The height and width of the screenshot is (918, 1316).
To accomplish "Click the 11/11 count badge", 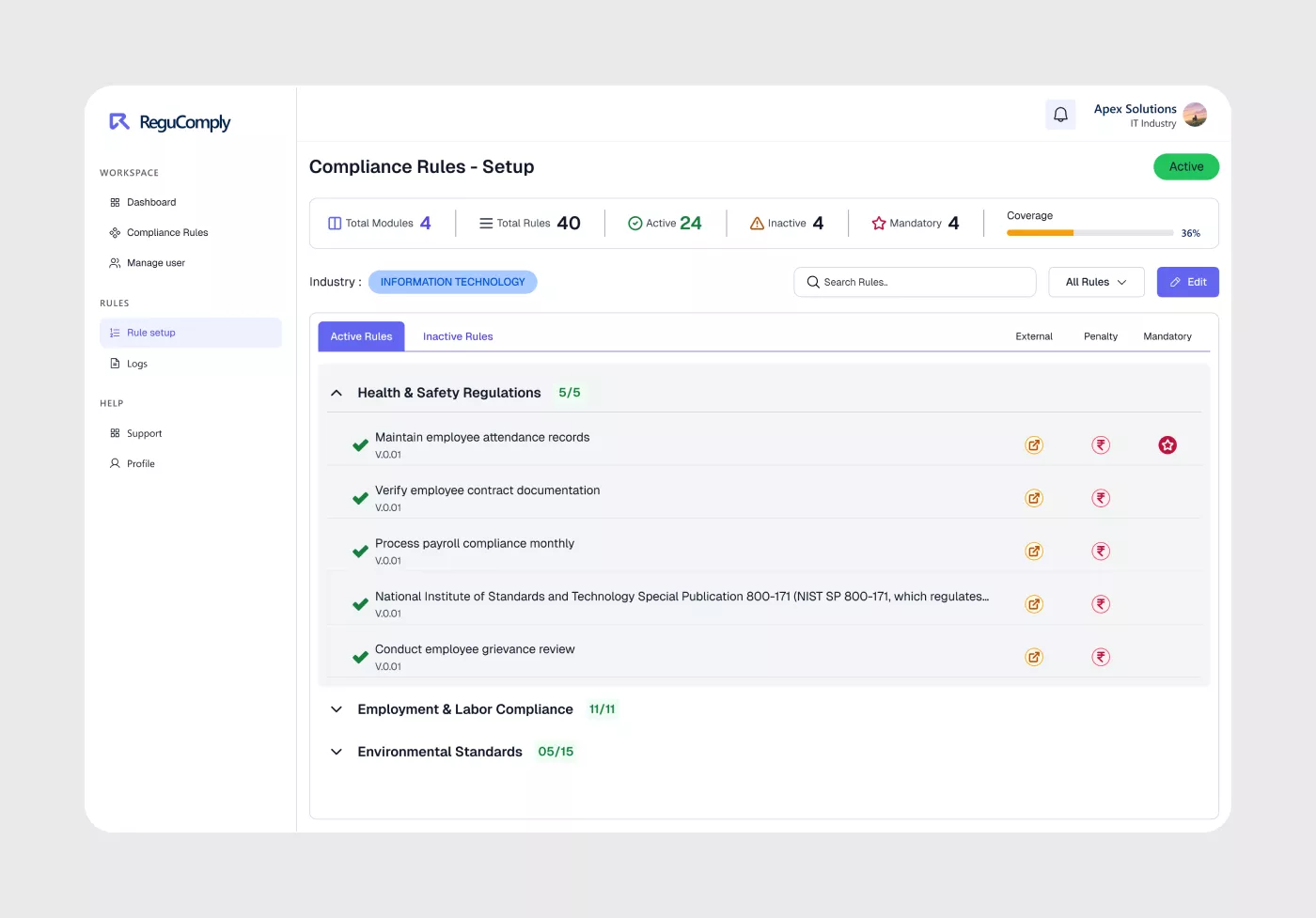I will click(602, 709).
